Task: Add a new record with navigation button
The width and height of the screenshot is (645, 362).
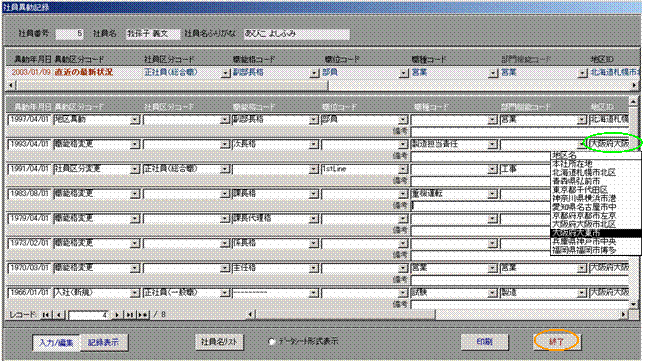Action: tap(143, 315)
